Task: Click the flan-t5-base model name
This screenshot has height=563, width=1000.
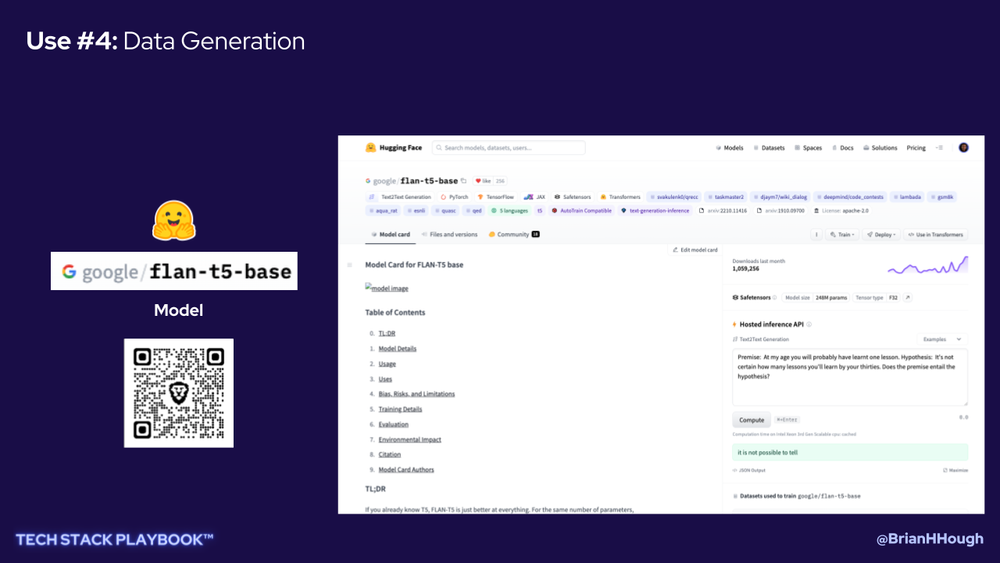Action: 429,181
